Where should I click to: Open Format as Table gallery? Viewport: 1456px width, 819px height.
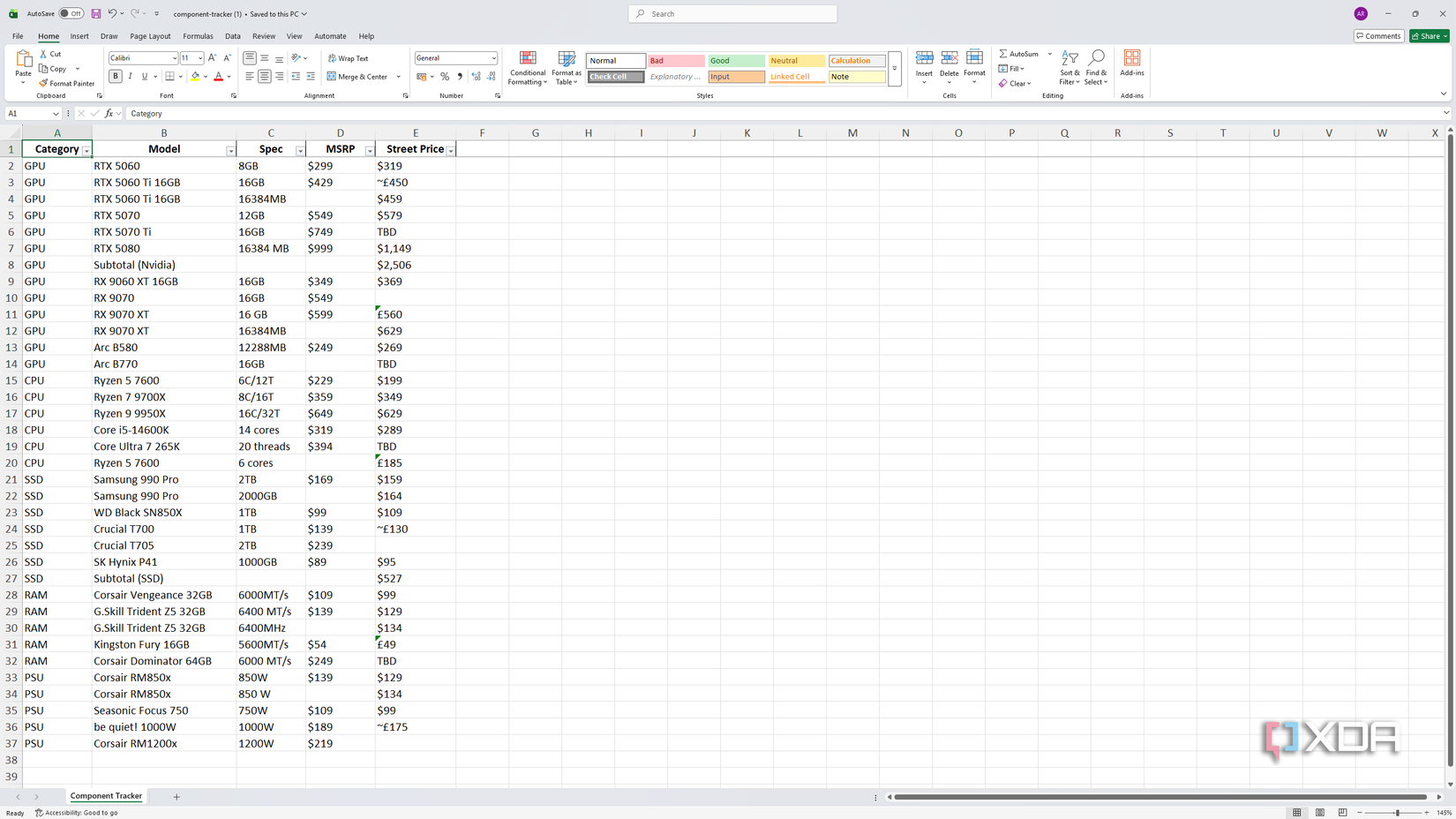coord(567,68)
